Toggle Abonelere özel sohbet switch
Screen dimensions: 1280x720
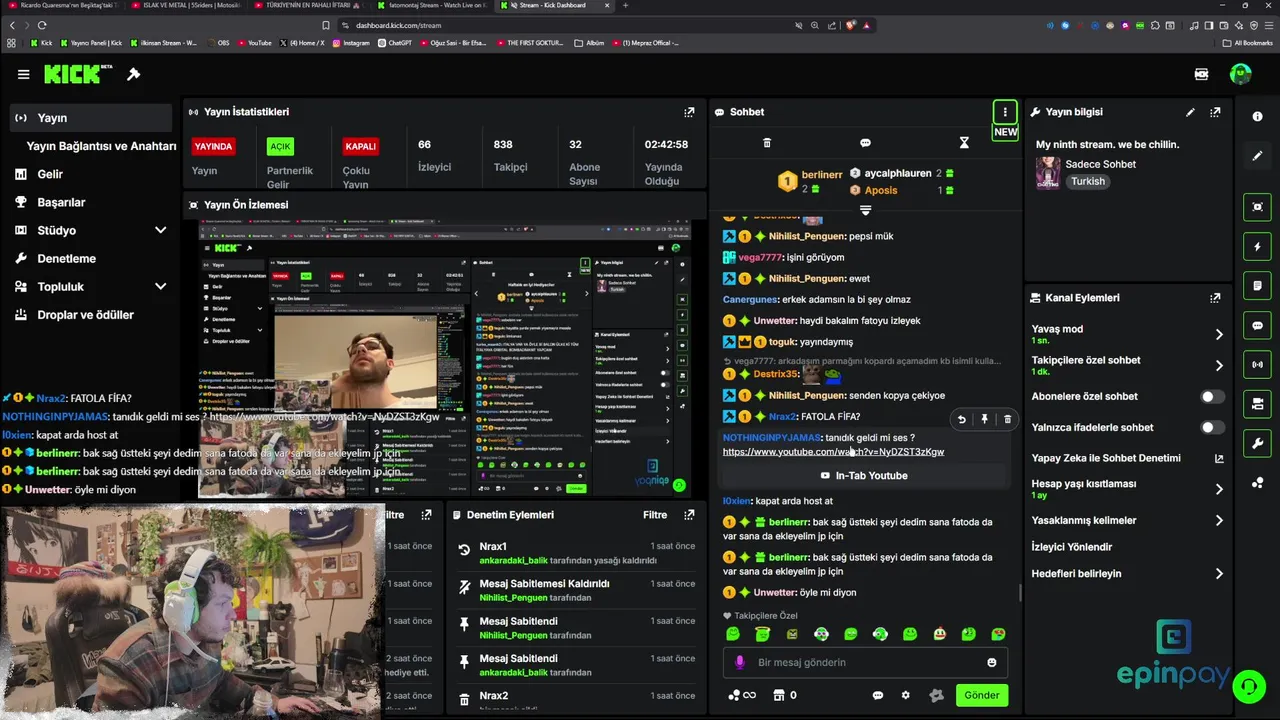1212,397
